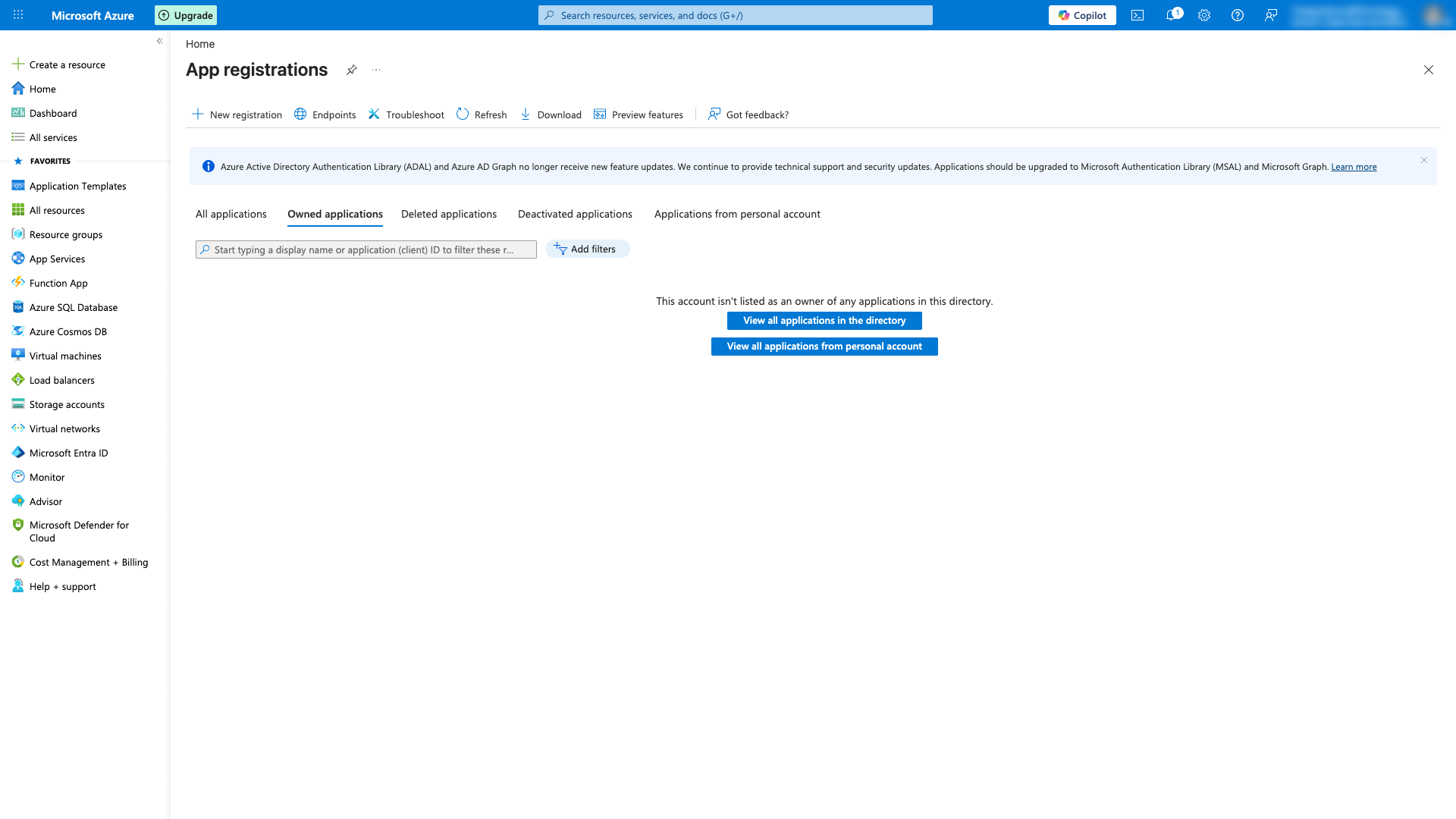Click the display name filter box
The height and width of the screenshot is (819, 1456).
pyautogui.click(x=366, y=249)
